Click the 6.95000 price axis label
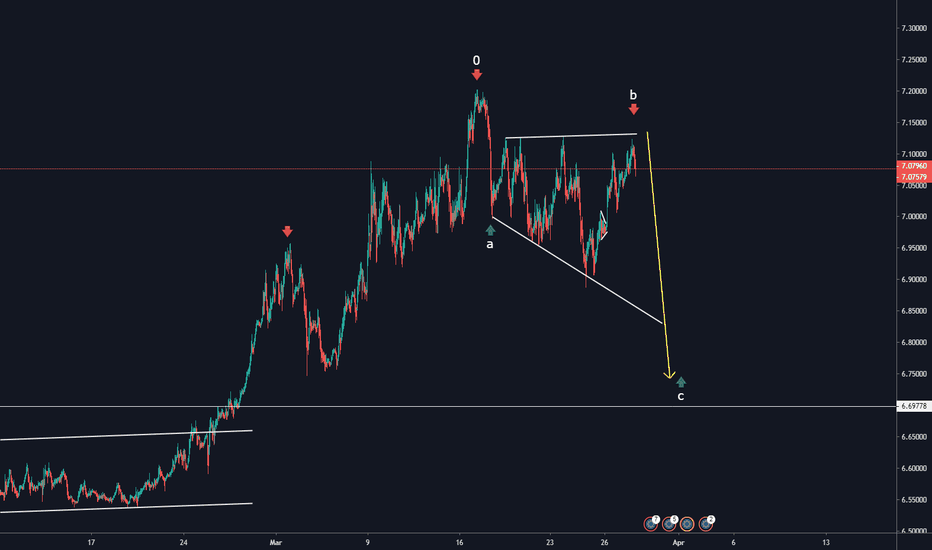Image resolution: width=932 pixels, height=550 pixels. point(914,249)
